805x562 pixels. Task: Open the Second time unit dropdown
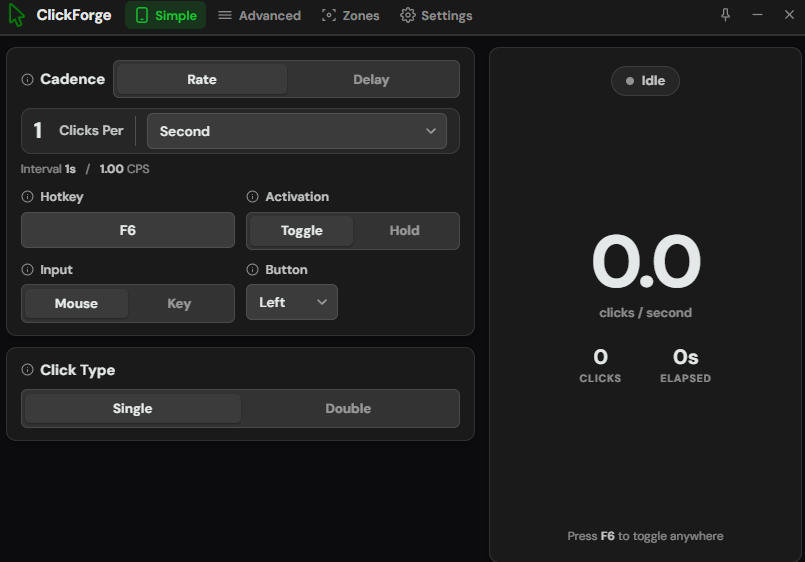point(297,131)
